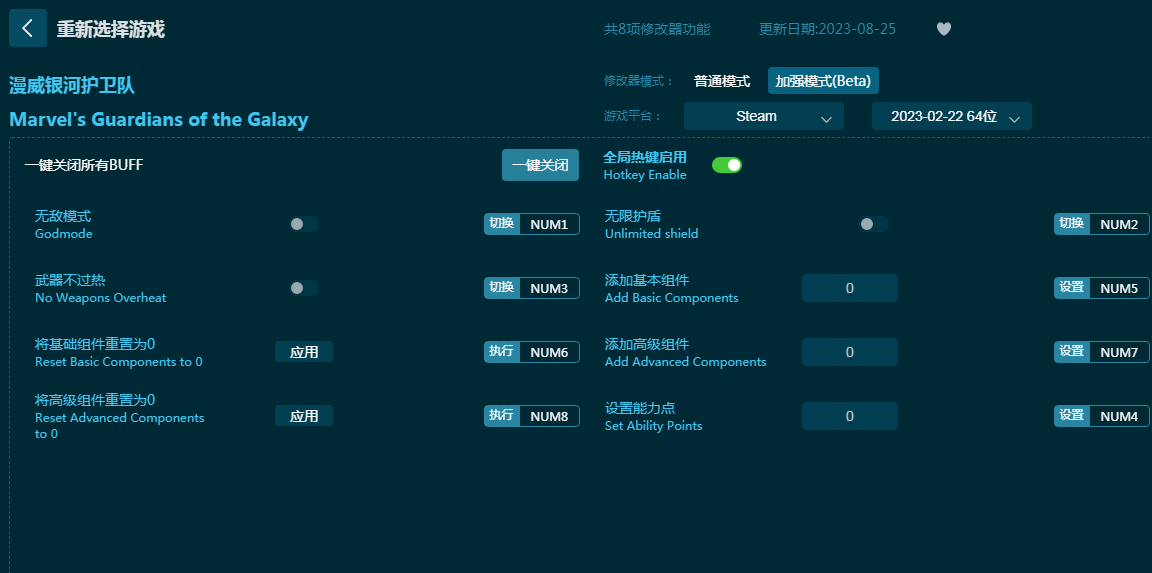Click the NUM1 hotkey for Godmode
Viewport: 1152px width, 573px height.
coord(549,224)
